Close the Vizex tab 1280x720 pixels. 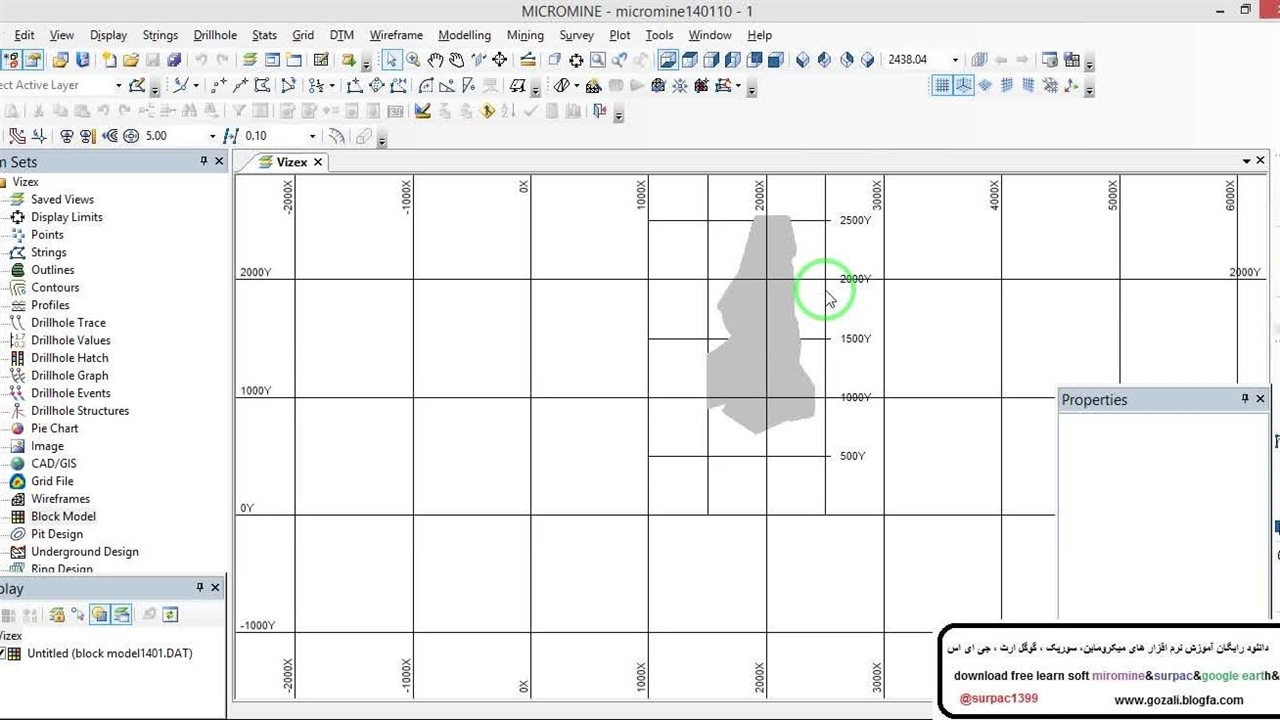[318, 162]
